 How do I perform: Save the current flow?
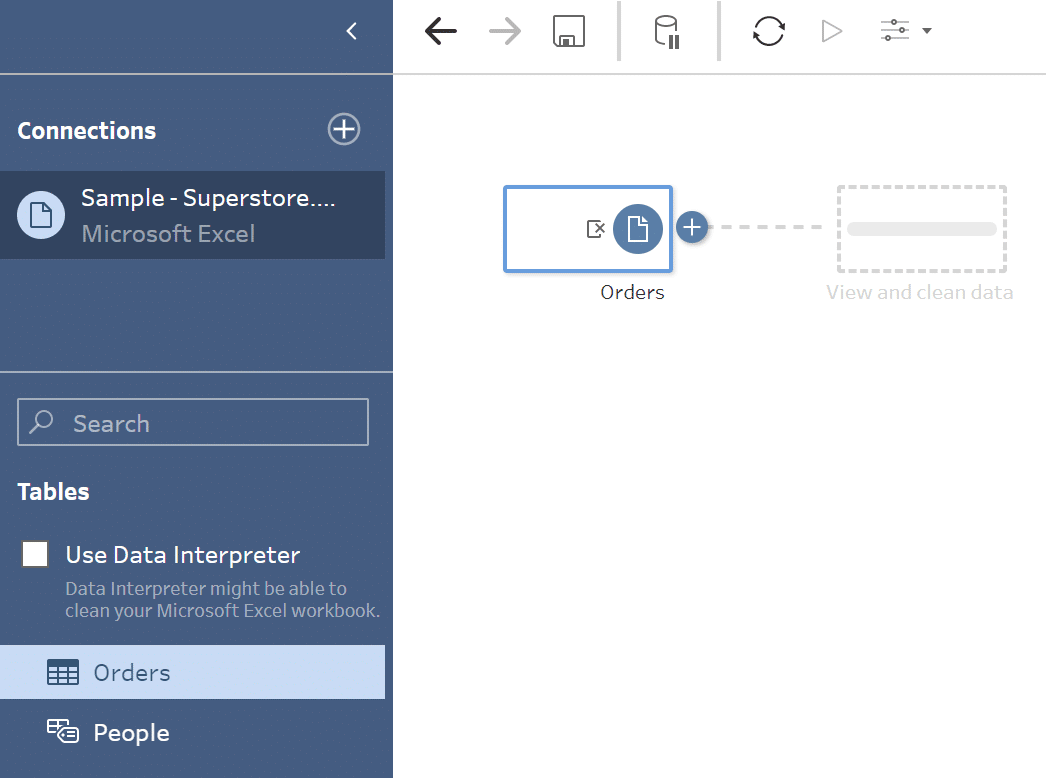[568, 30]
